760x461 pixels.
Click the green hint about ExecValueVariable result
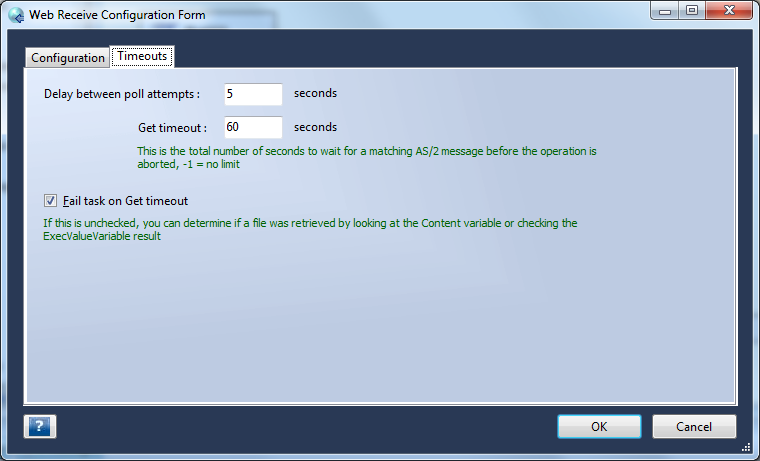(310, 230)
